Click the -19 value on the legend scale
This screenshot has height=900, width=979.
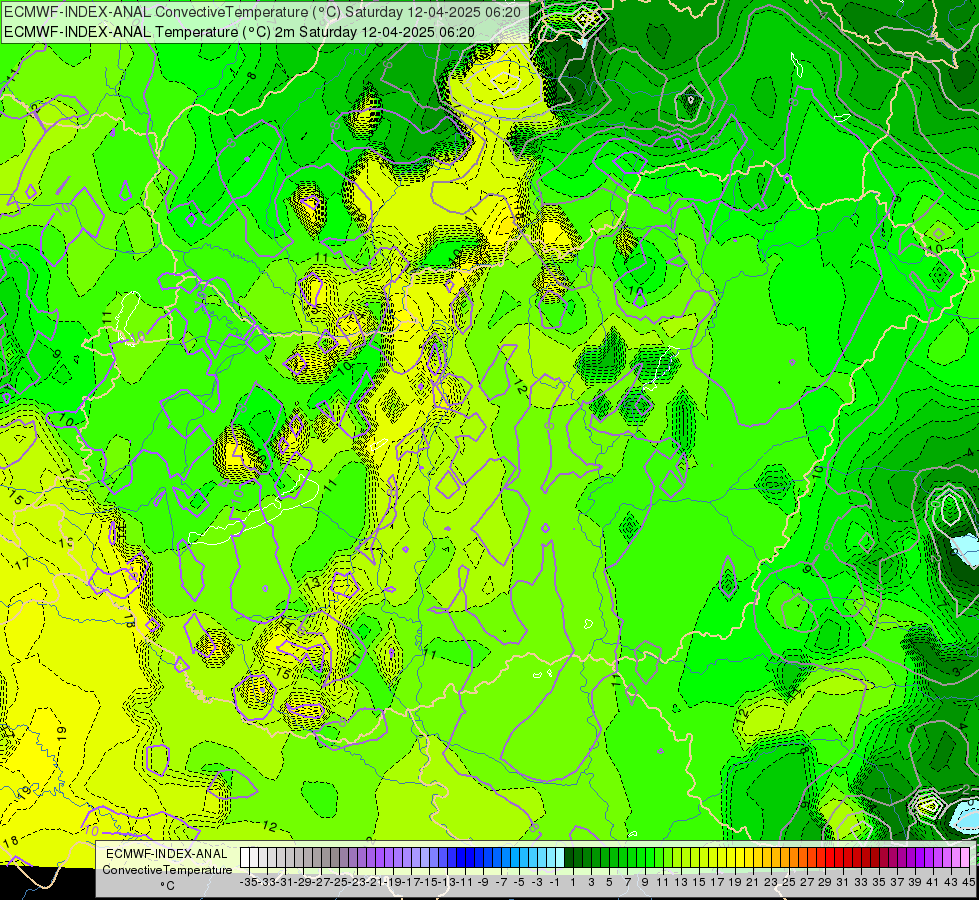[393, 882]
